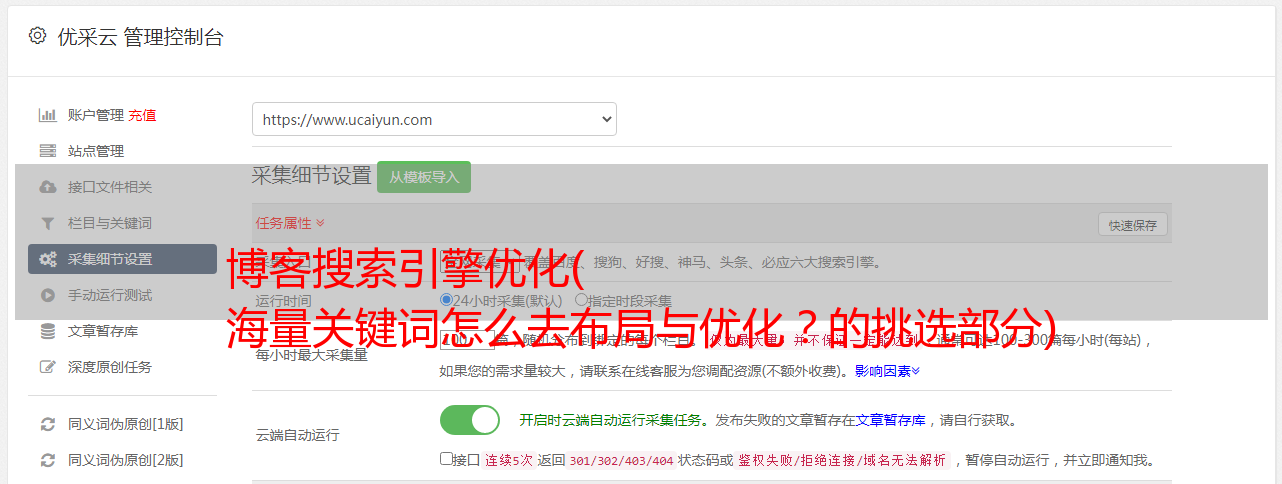Screen dimensions: 1282x484
Task: Click the gears icon for 采集细节设置
Action: tap(47, 259)
